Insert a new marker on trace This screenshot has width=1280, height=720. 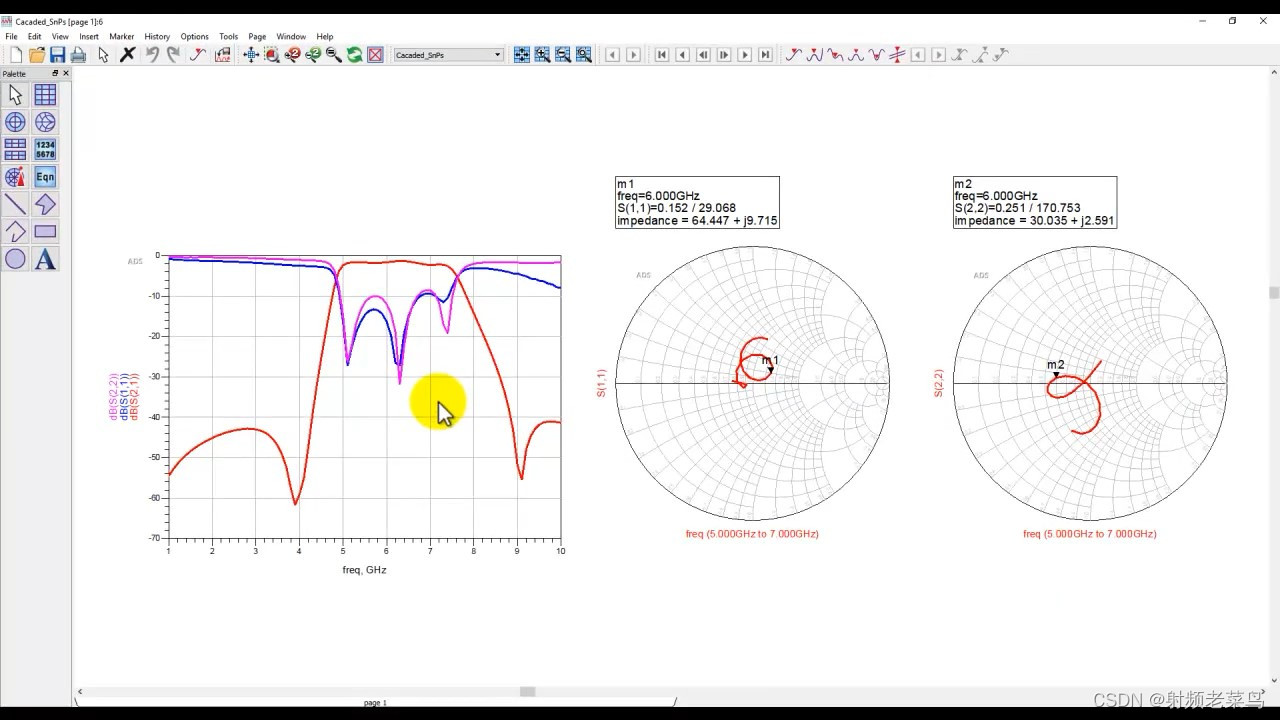(x=793, y=55)
